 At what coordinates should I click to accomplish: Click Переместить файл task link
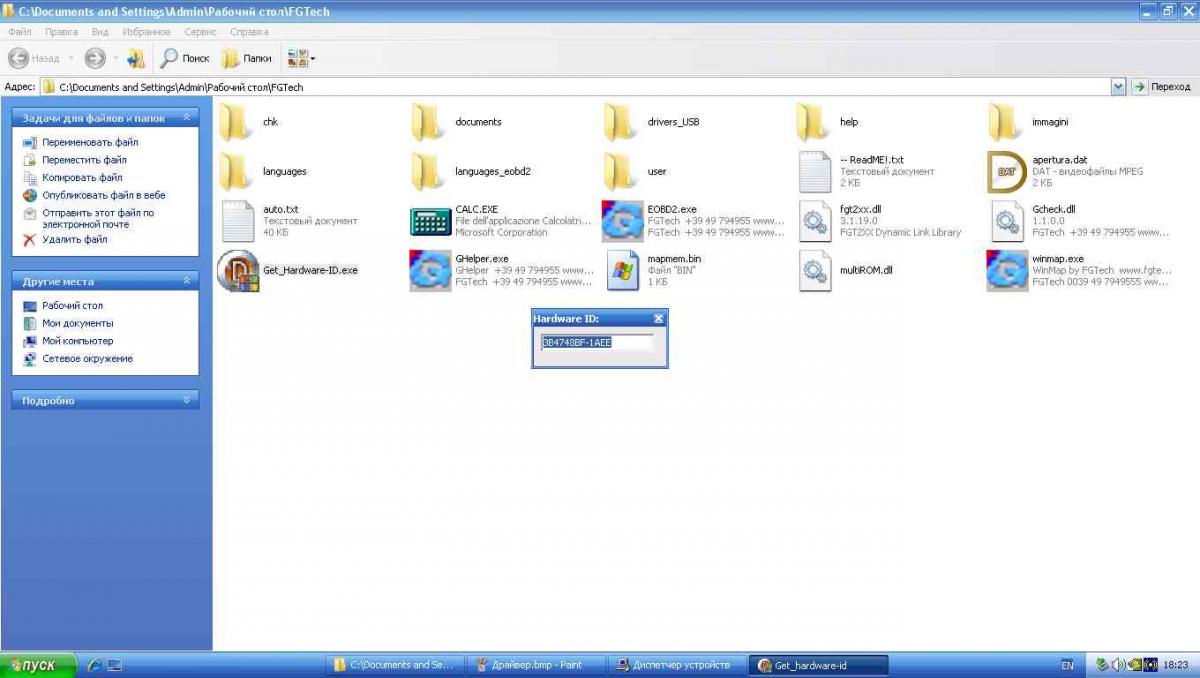(x=84, y=160)
